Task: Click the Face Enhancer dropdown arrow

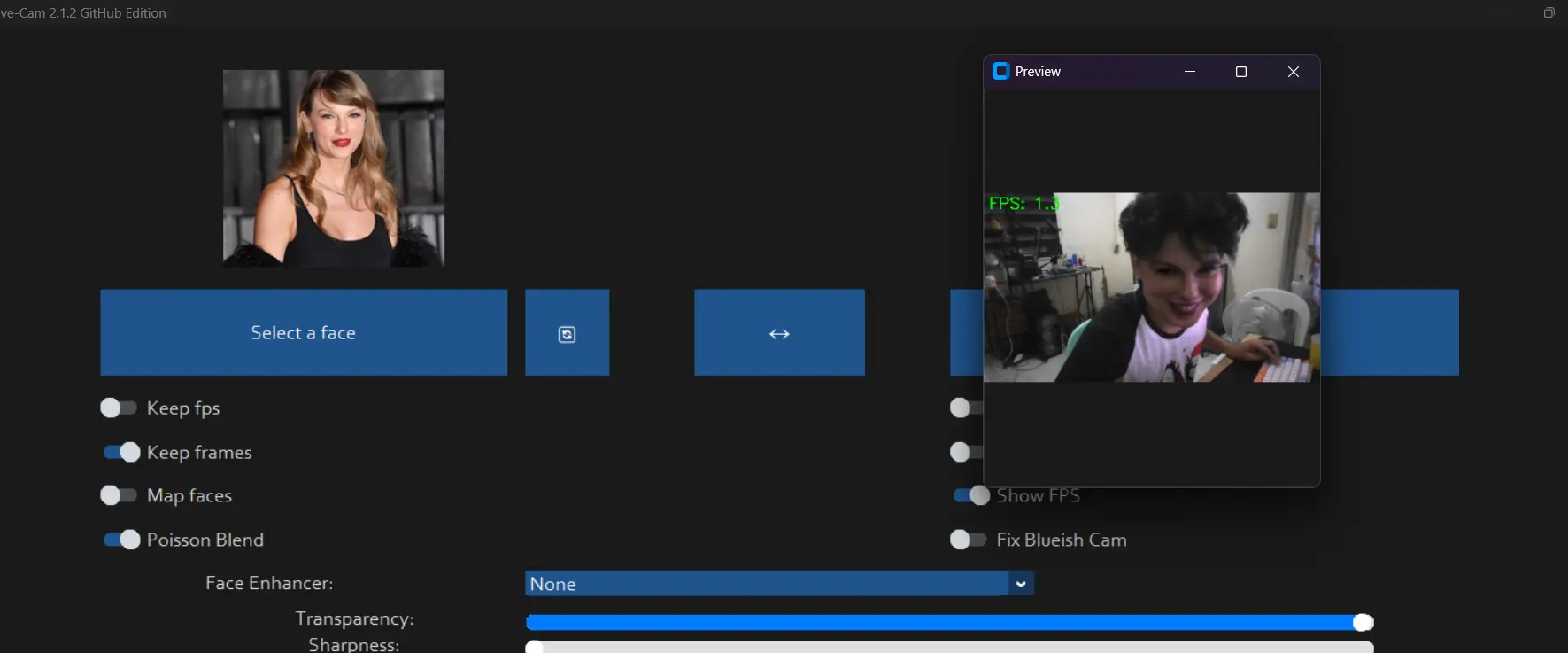Action: [1021, 583]
